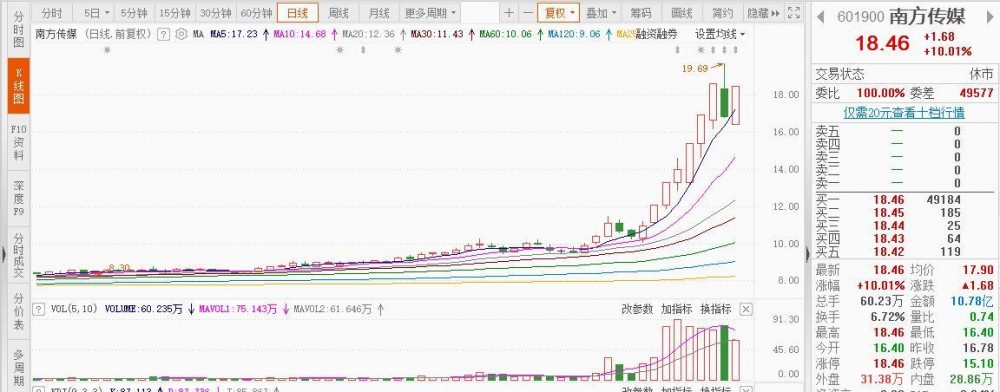The height and width of the screenshot is (392, 1000).
Task: Click the 涨停 18.46 value
Action: coord(889,364)
